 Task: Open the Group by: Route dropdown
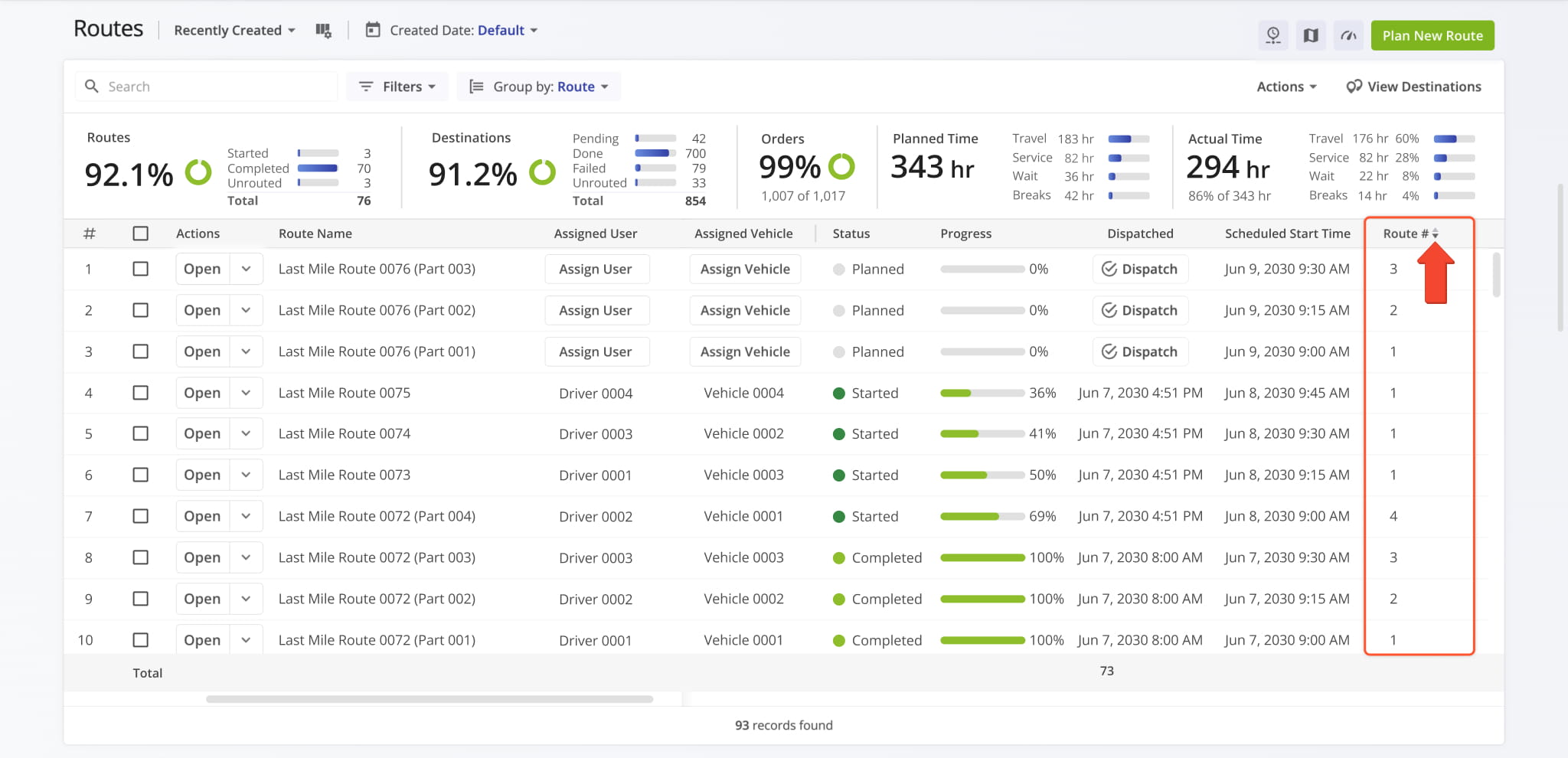[x=539, y=87]
